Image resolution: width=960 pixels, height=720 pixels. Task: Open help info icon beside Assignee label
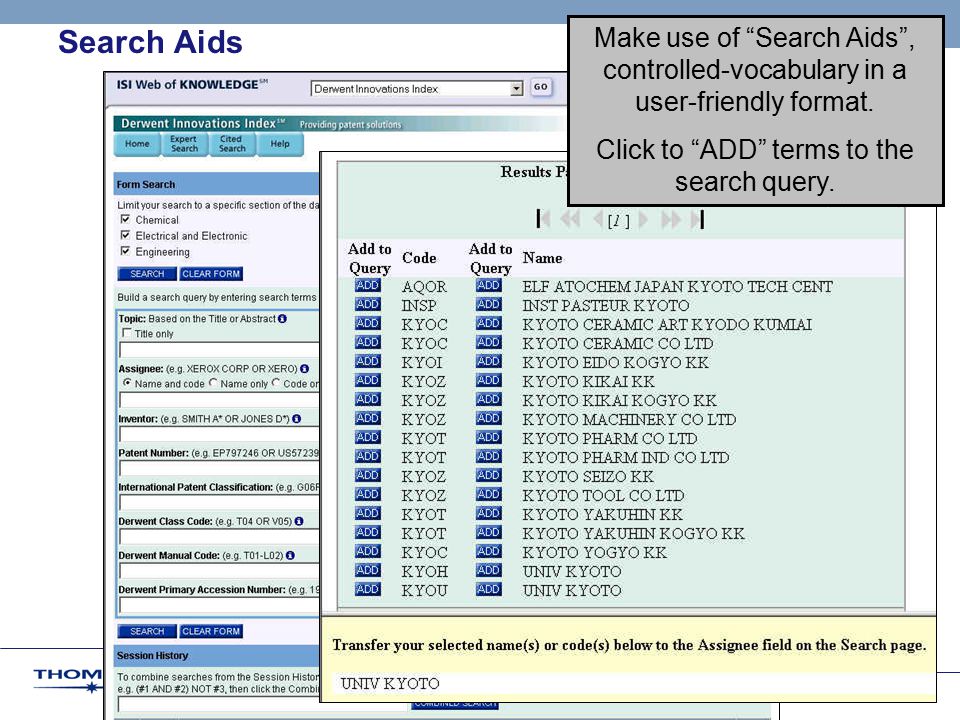[304, 369]
